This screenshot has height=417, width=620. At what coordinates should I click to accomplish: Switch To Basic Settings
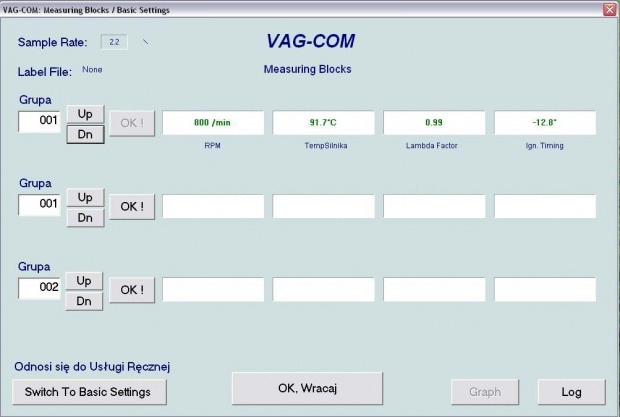click(x=89, y=392)
